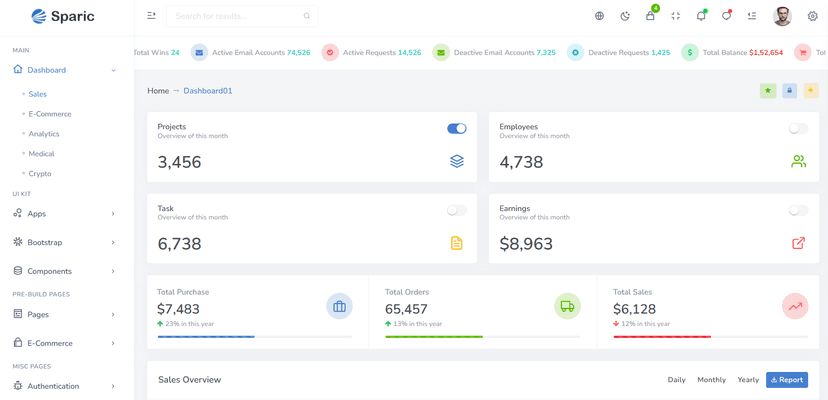Click the Total Purchase briefcase icon

pos(340,306)
